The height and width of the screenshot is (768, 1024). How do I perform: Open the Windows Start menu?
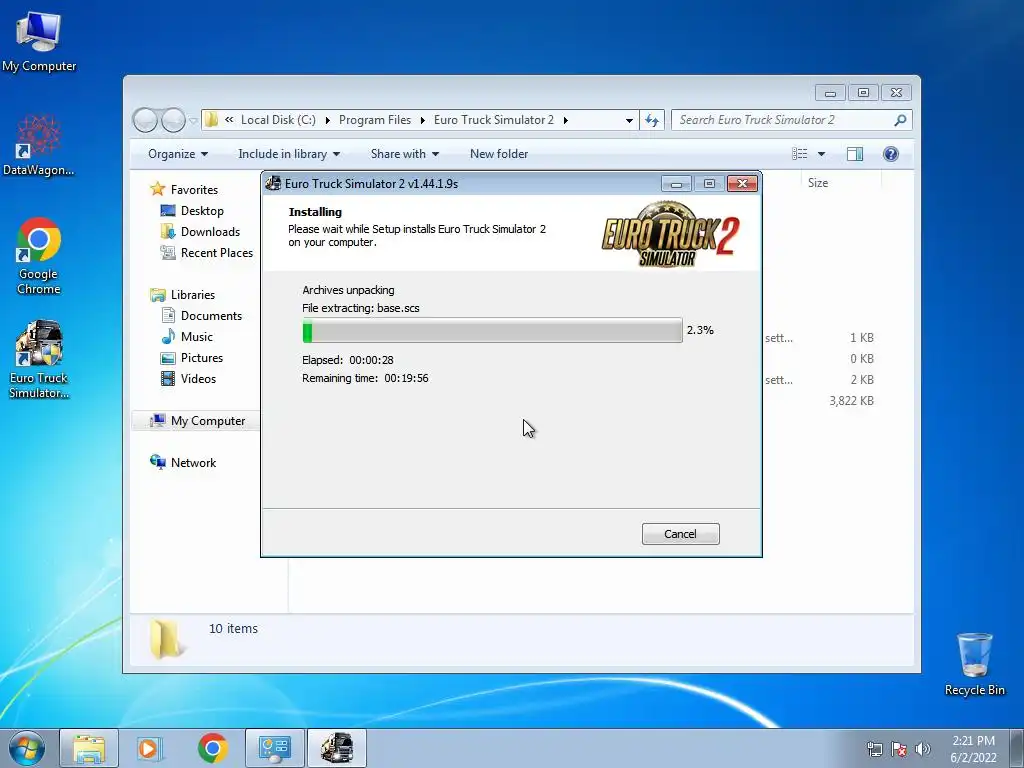click(x=27, y=748)
